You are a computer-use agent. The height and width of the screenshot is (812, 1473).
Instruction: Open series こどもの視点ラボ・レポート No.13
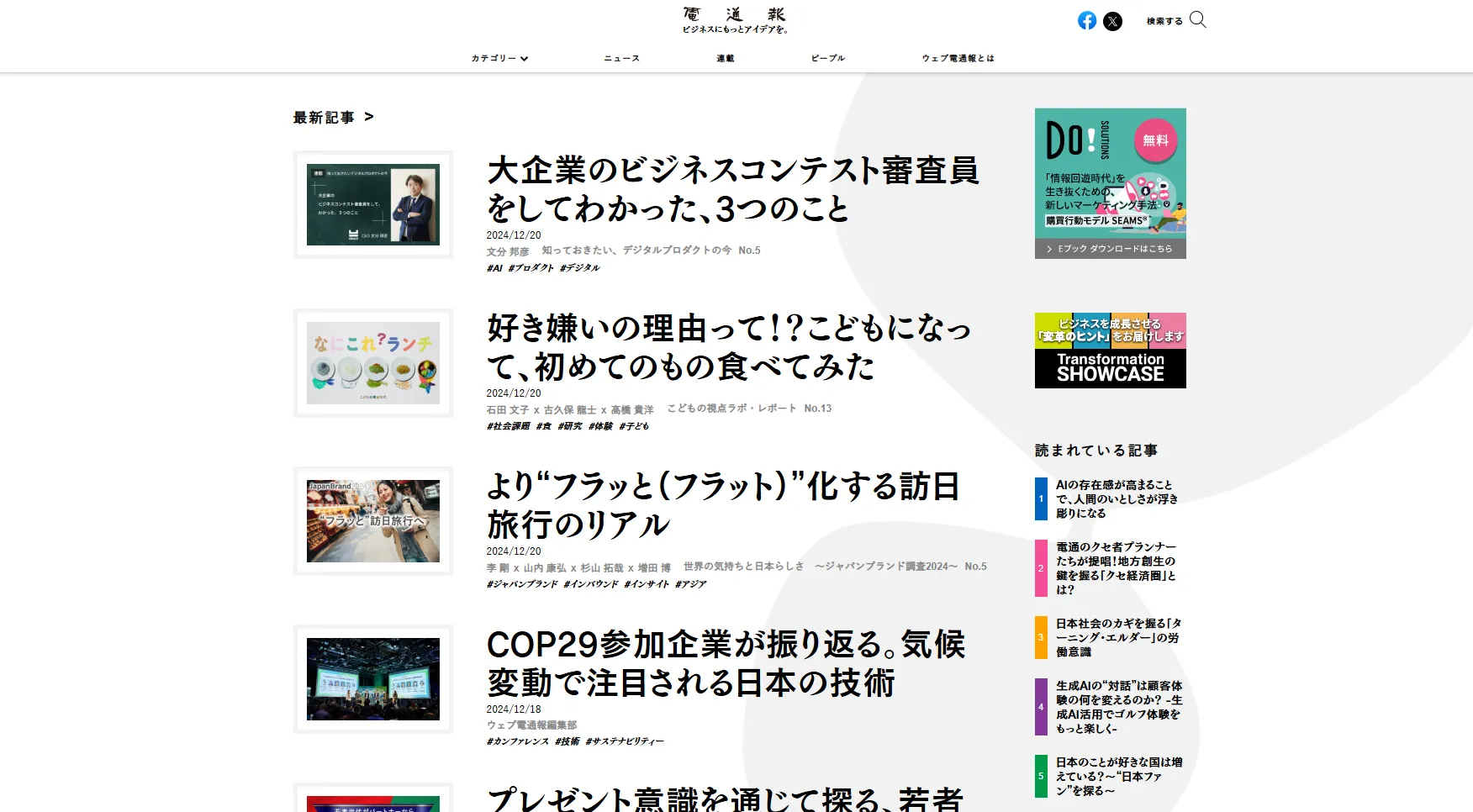(750, 409)
